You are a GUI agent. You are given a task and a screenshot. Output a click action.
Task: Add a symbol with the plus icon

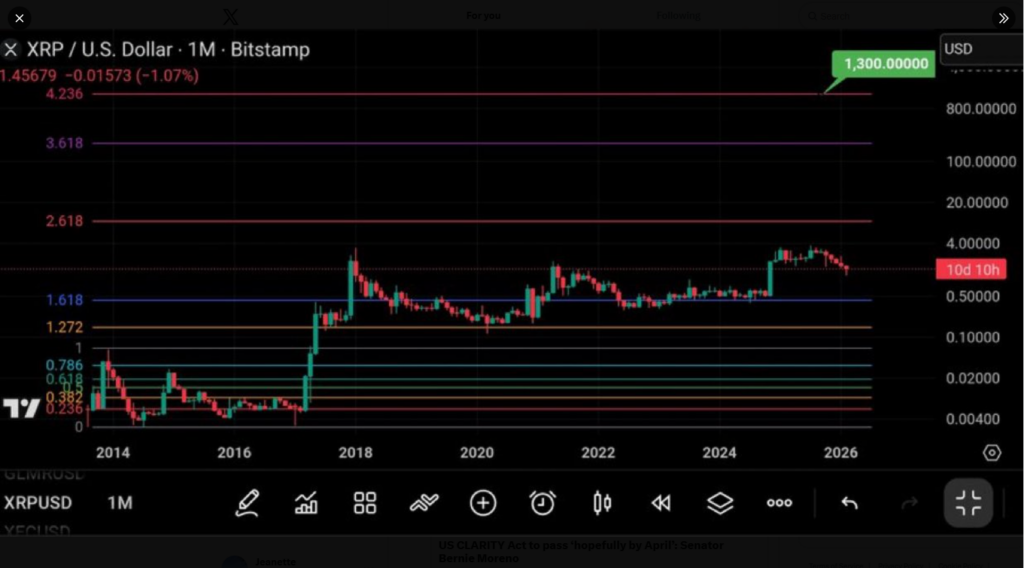click(x=483, y=503)
